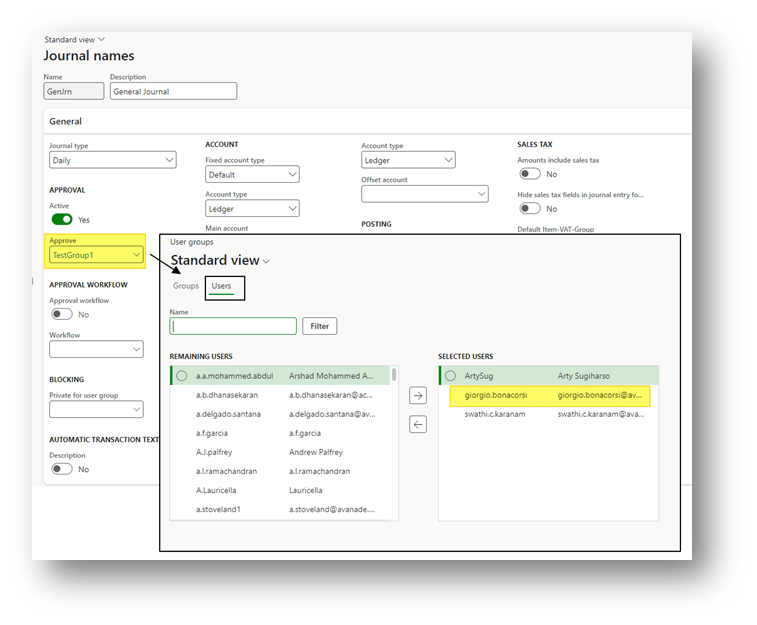Toggle the Active approval switch

point(62,219)
